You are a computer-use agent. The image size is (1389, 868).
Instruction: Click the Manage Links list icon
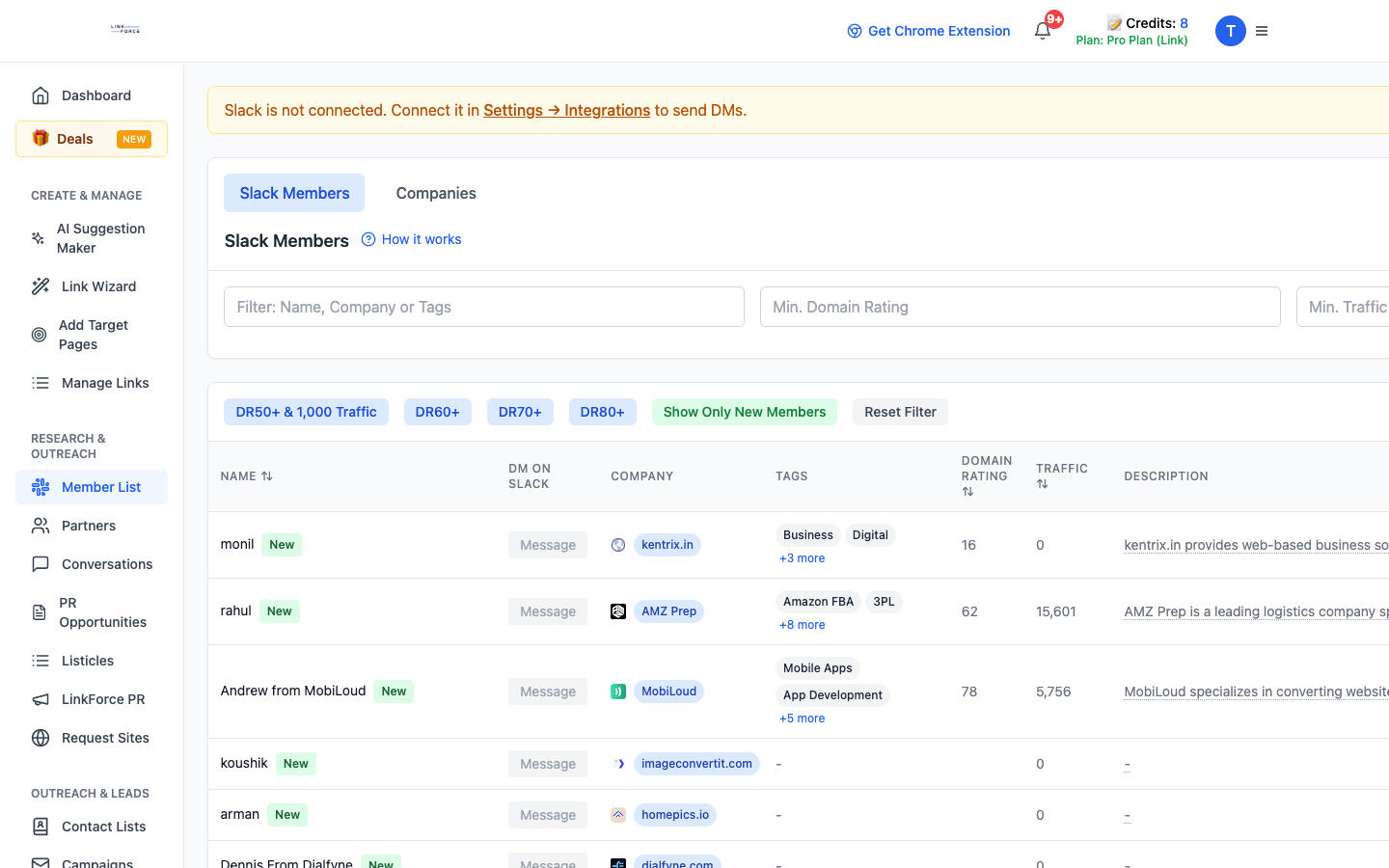click(41, 383)
